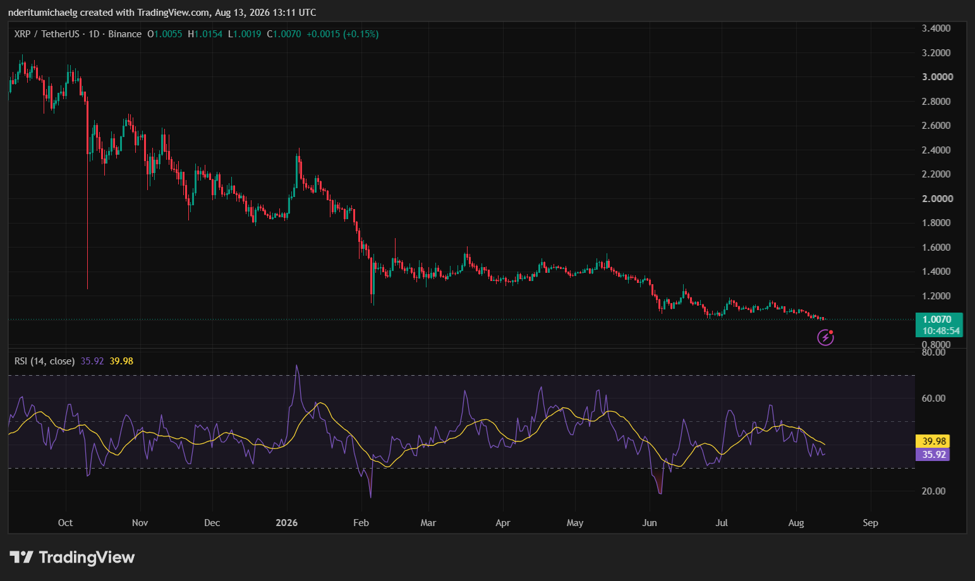975x581 pixels.
Task: Click the low value L1.0019
Action: pos(244,34)
